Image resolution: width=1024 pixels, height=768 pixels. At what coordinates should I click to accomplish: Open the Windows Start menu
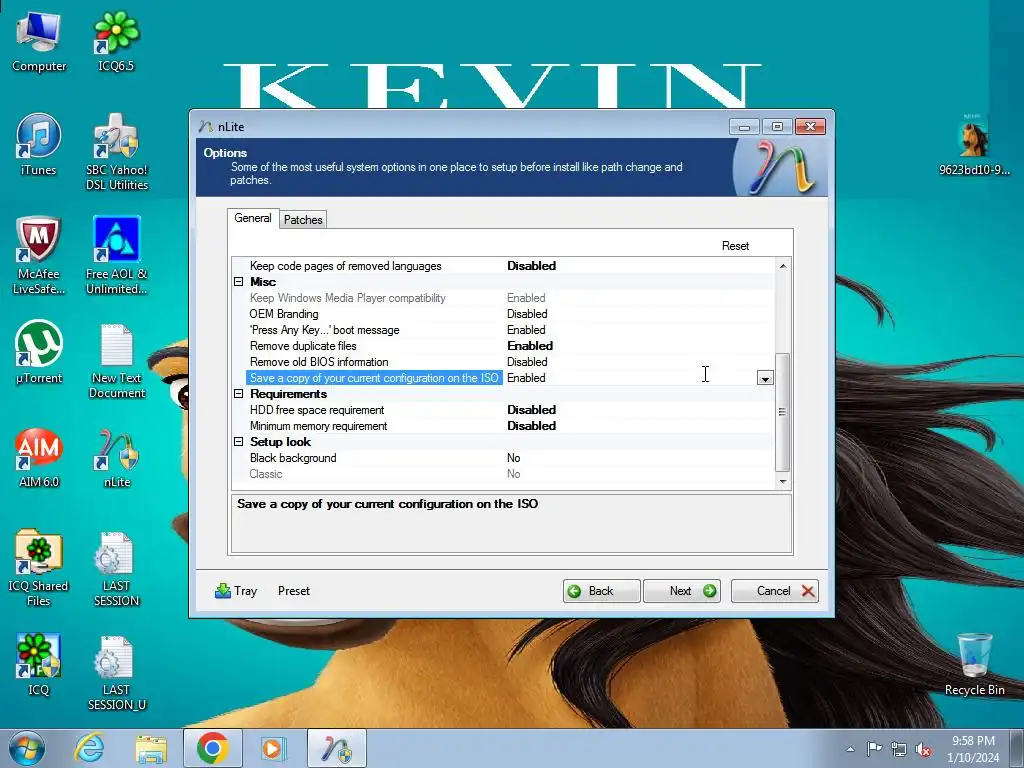(x=27, y=748)
